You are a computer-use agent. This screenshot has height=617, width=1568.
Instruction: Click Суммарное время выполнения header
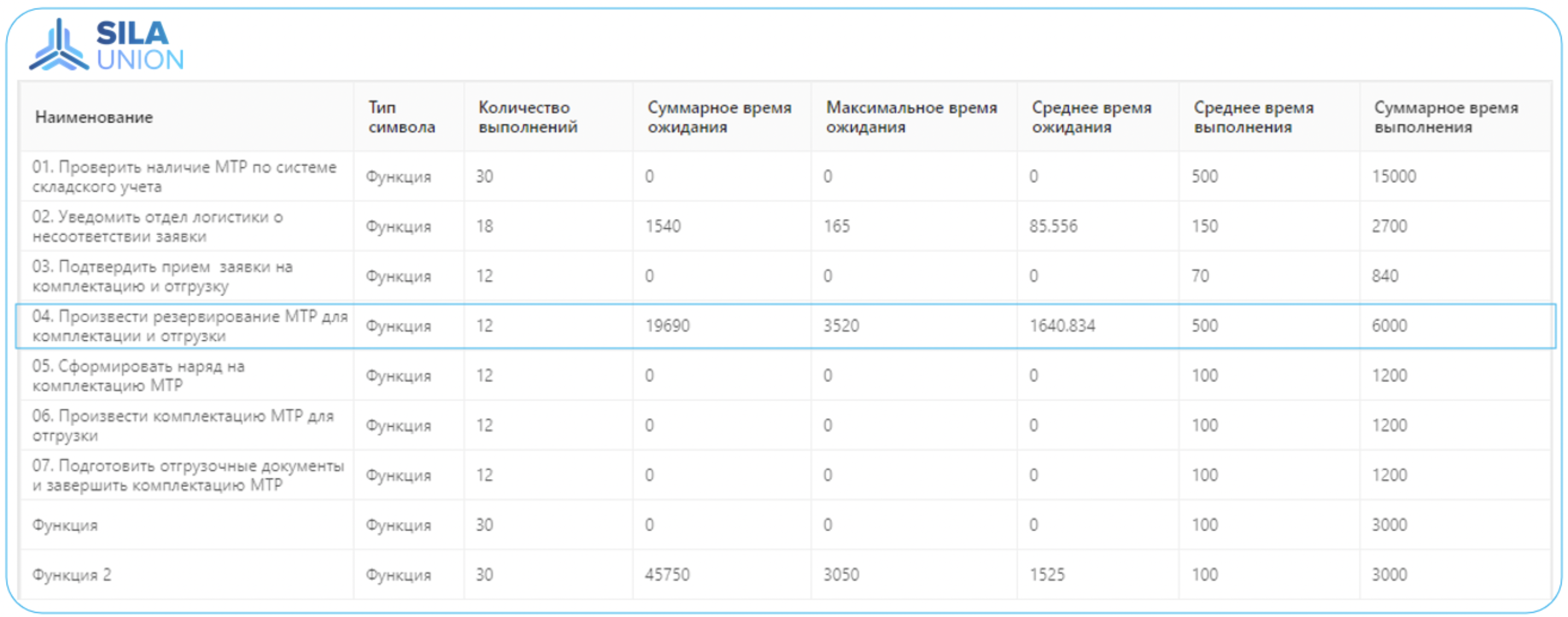click(x=1446, y=117)
